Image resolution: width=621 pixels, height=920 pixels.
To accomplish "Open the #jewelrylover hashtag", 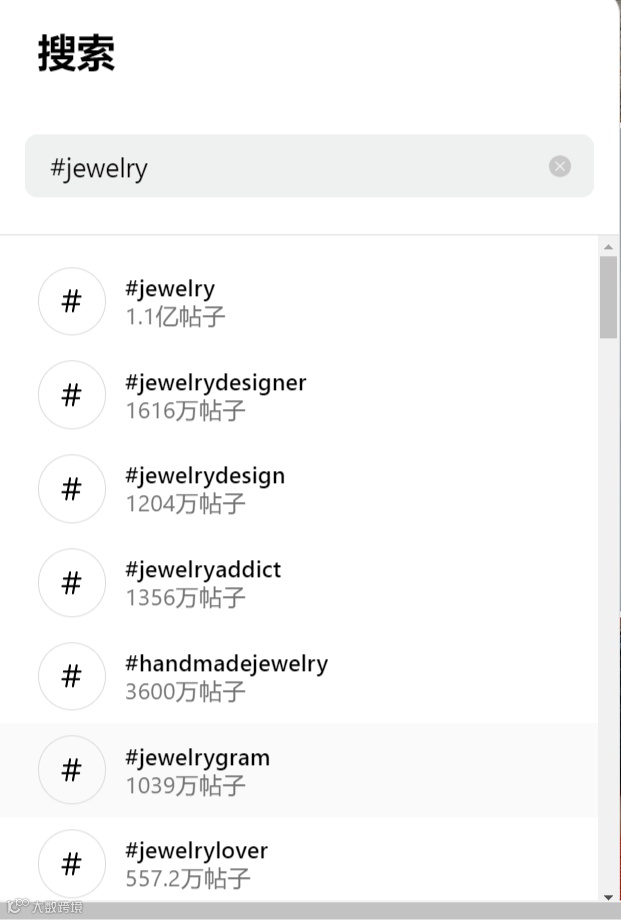I will (x=196, y=851).
